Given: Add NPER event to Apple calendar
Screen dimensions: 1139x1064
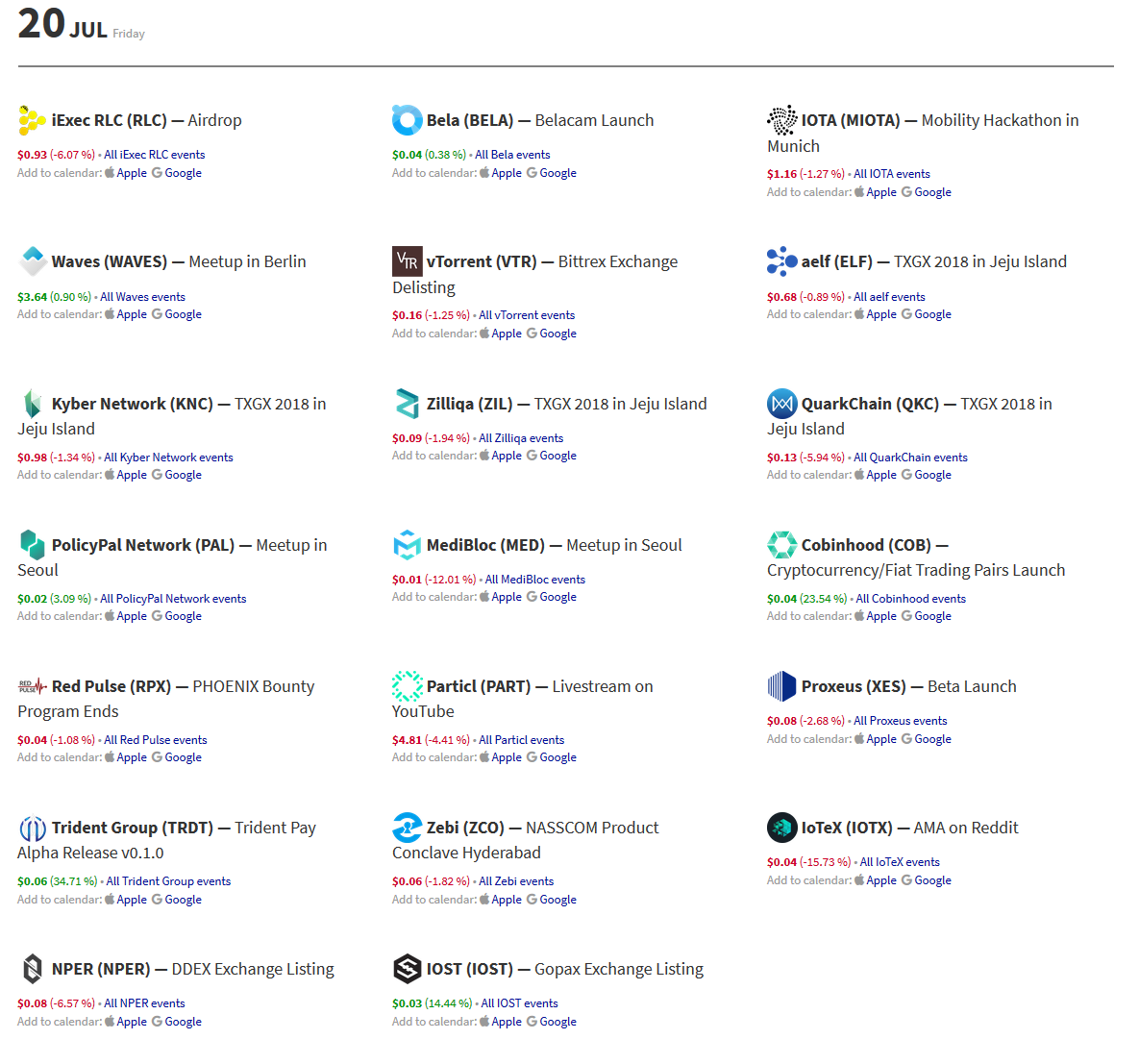Looking at the screenshot, I should 132,1022.
